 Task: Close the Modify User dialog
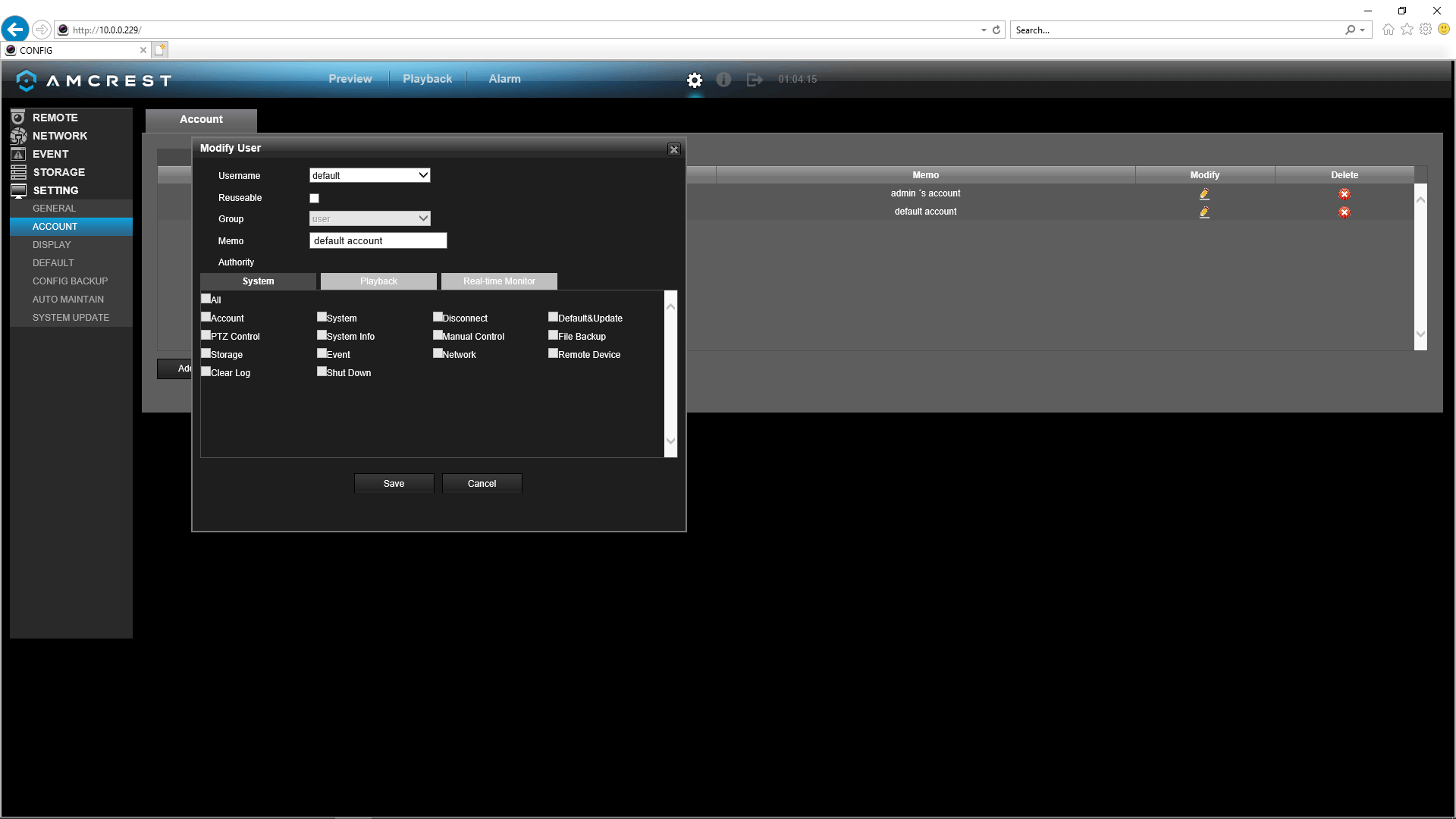point(674,149)
